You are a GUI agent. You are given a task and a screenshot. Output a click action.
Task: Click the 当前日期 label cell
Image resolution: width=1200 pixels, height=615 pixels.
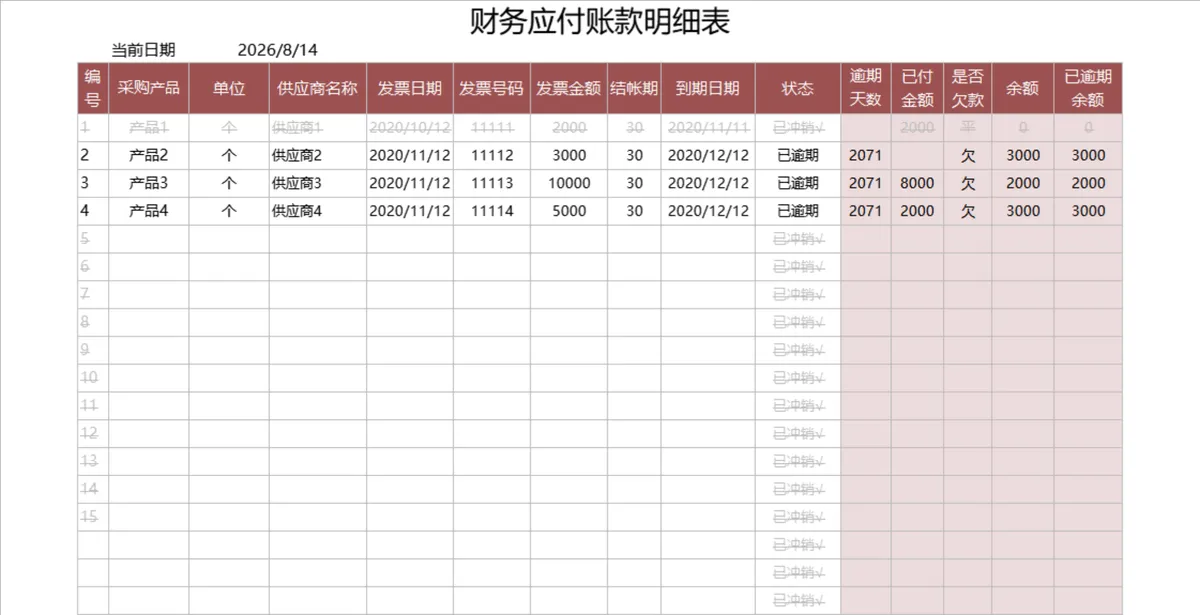[x=143, y=50]
